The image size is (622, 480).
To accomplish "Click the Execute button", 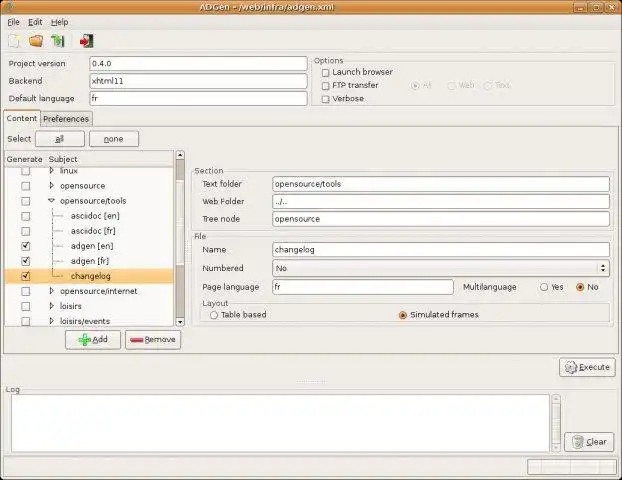I will (587, 367).
